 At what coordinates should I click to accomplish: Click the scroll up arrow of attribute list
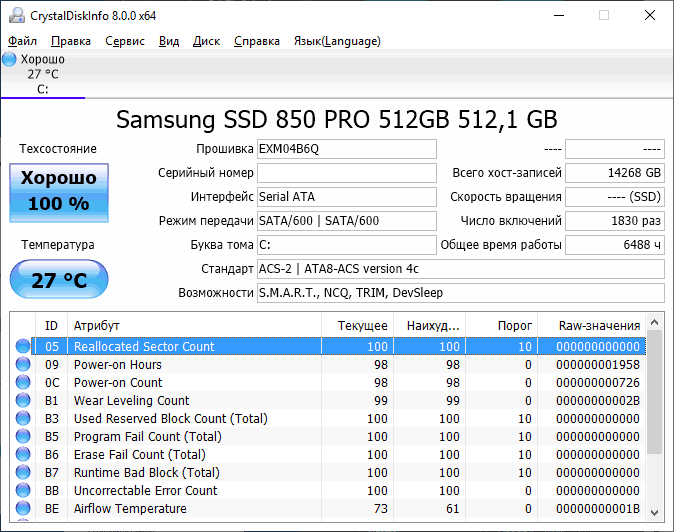tap(655, 322)
